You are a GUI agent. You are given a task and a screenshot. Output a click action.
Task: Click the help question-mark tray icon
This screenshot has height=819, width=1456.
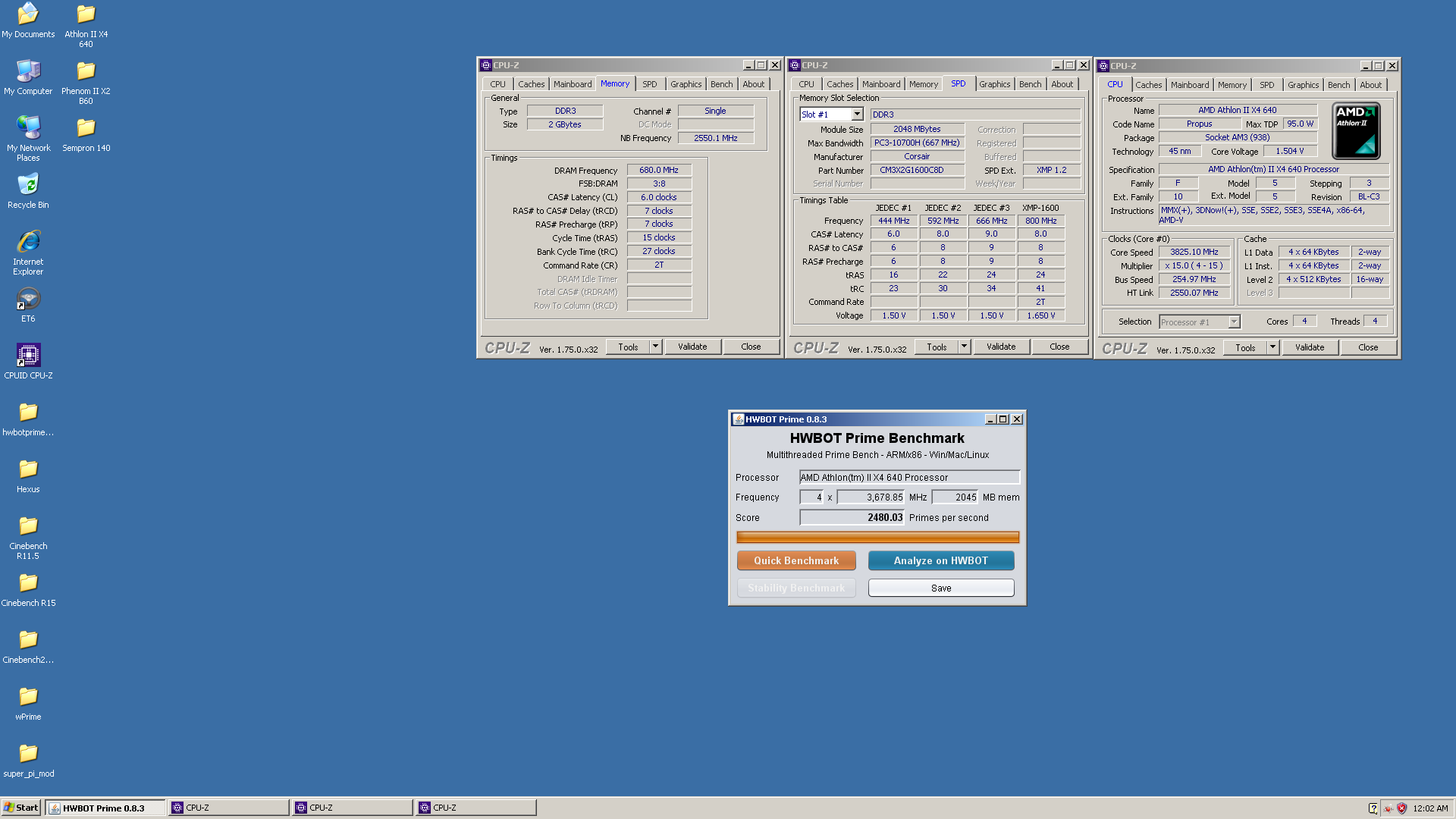1373,808
